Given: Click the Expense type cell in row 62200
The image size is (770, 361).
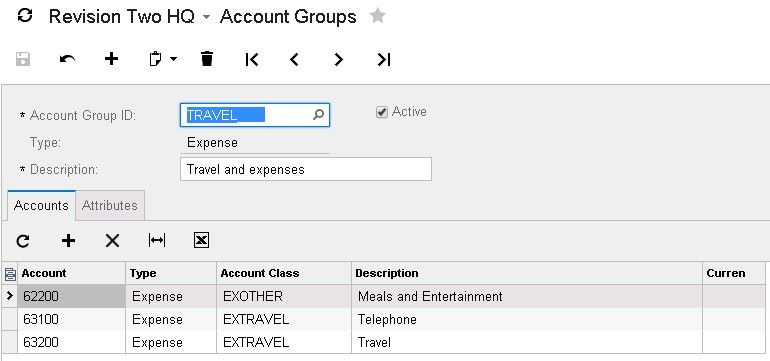Looking at the screenshot, I should tap(171, 296).
